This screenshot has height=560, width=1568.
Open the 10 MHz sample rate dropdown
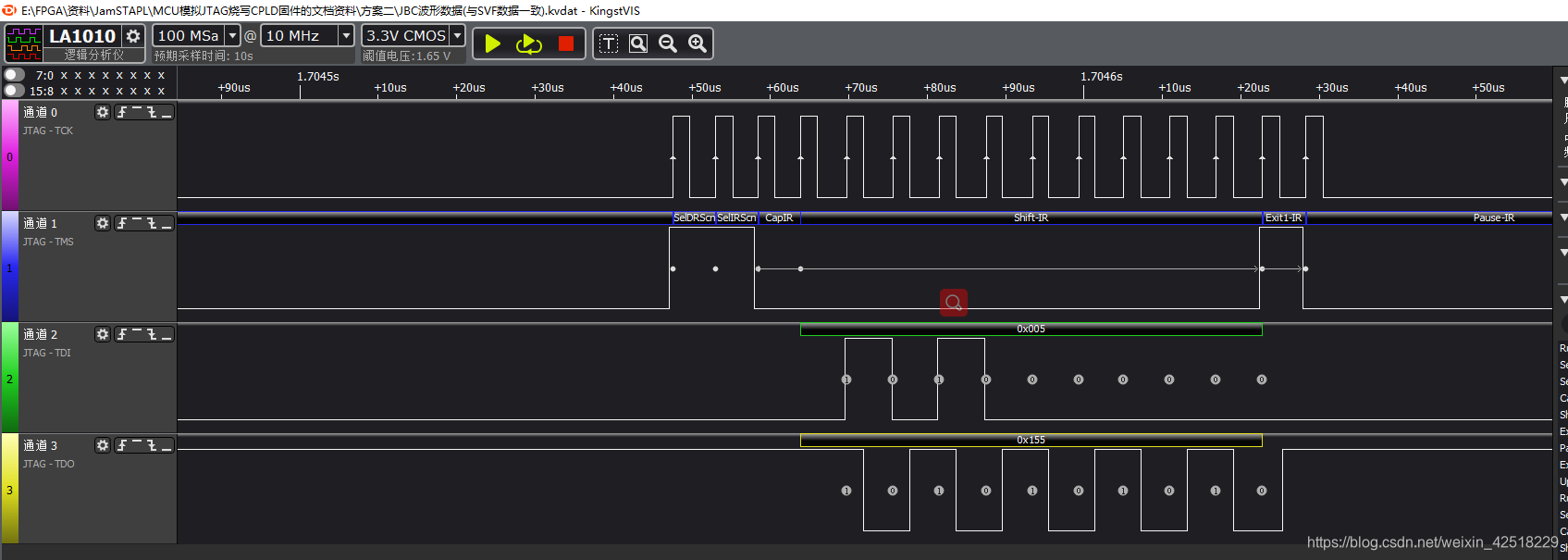tap(346, 35)
